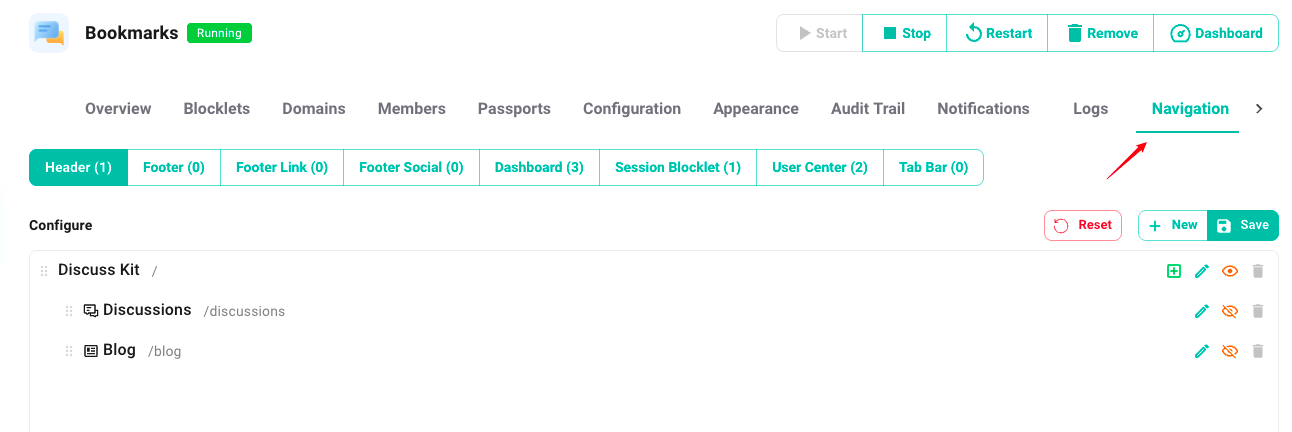Screen dimensions: 1292x432
Task: Click the edit pencil for Discuss Kit
Action: click(x=1202, y=271)
